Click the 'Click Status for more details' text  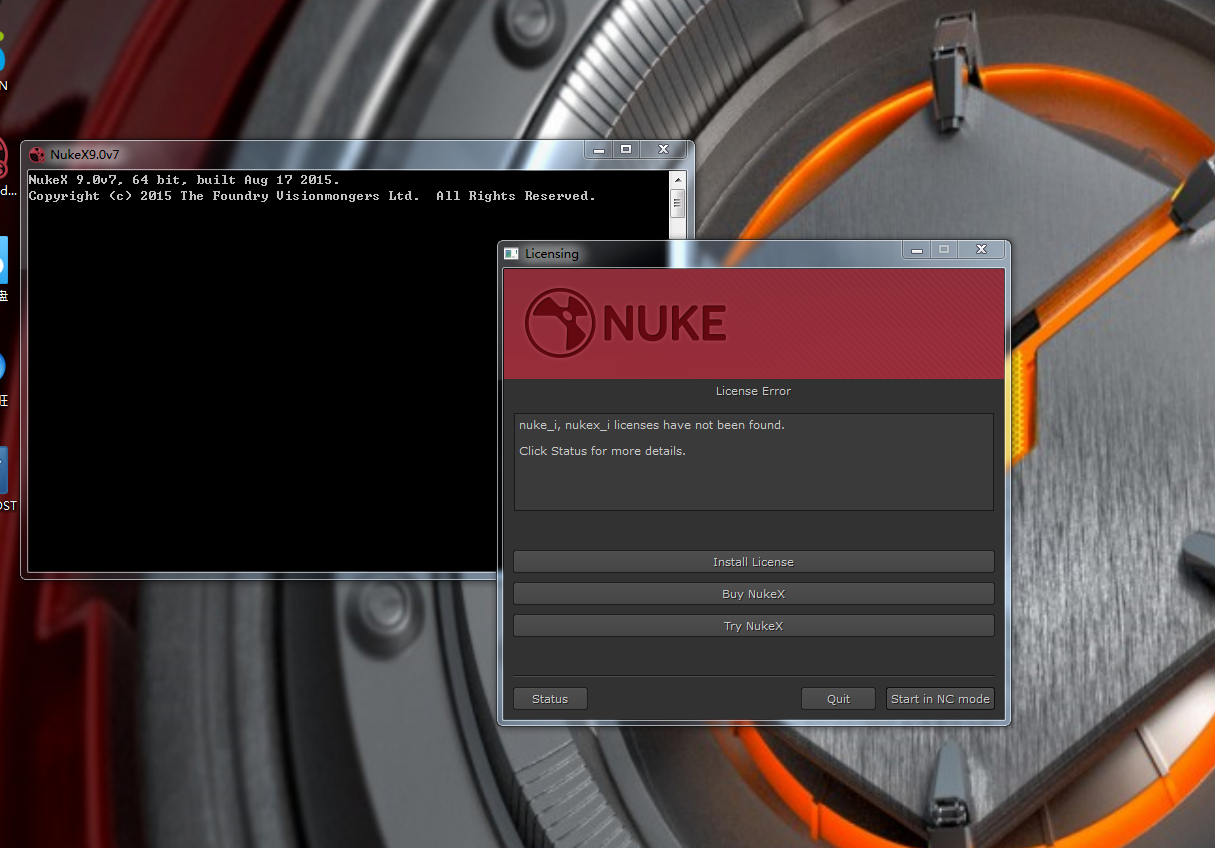pos(602,451)
